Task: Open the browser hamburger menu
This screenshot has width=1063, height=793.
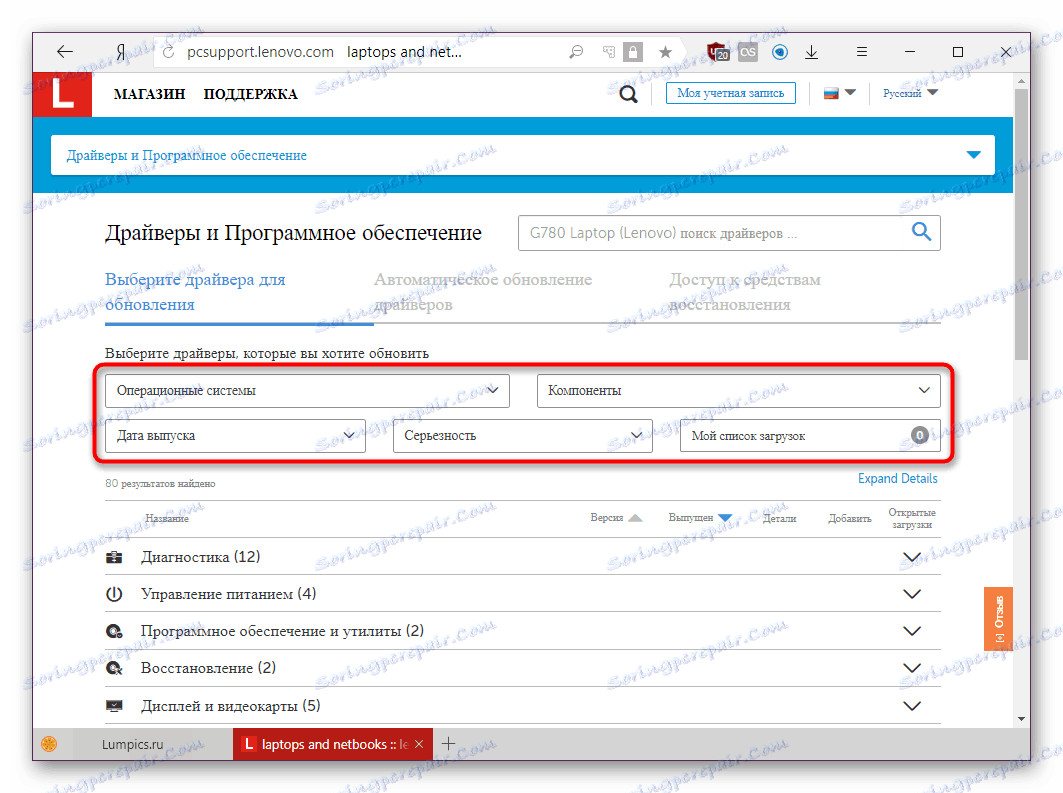Action: coord(862,52)
